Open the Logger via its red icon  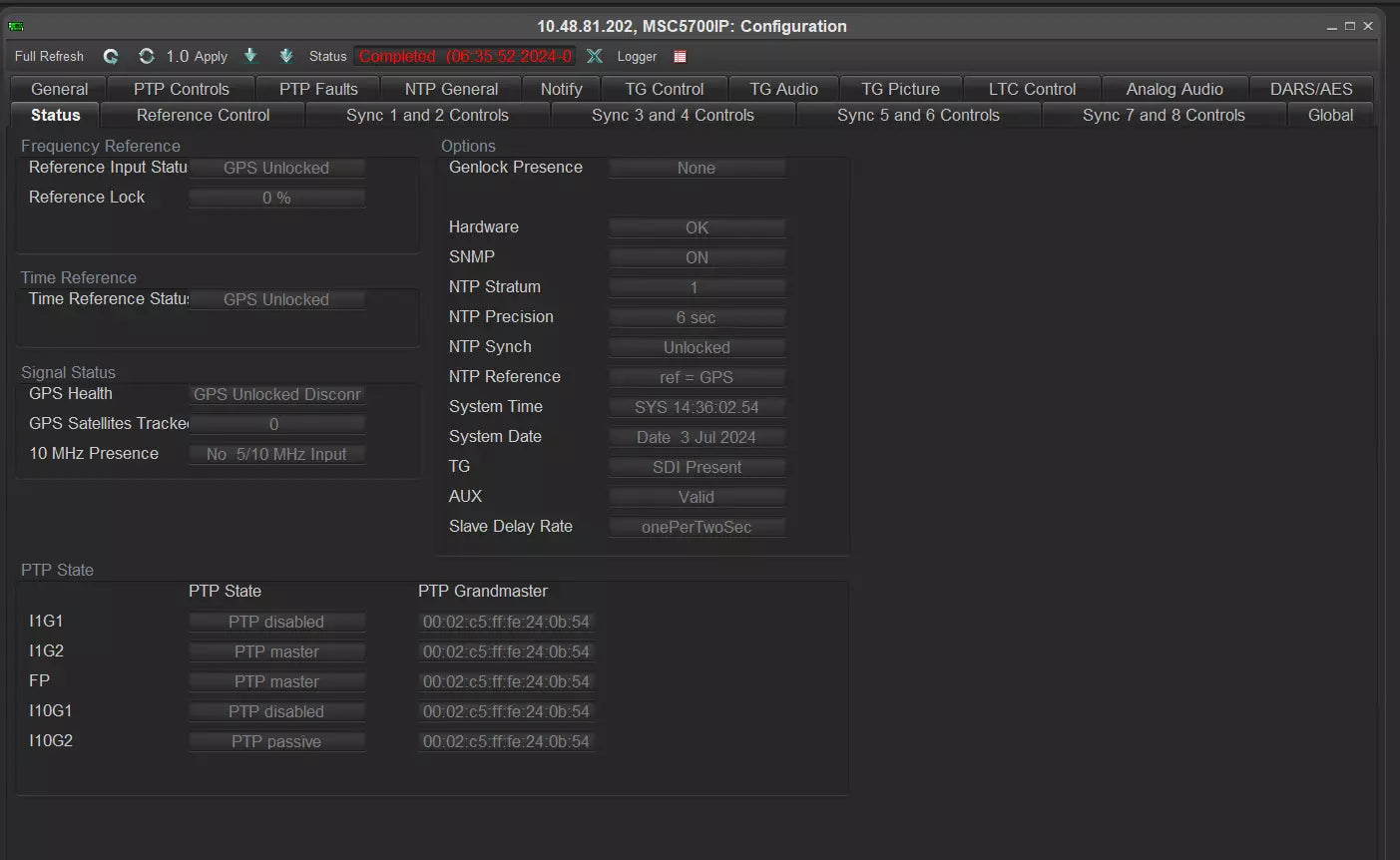(x=681, y=57)
